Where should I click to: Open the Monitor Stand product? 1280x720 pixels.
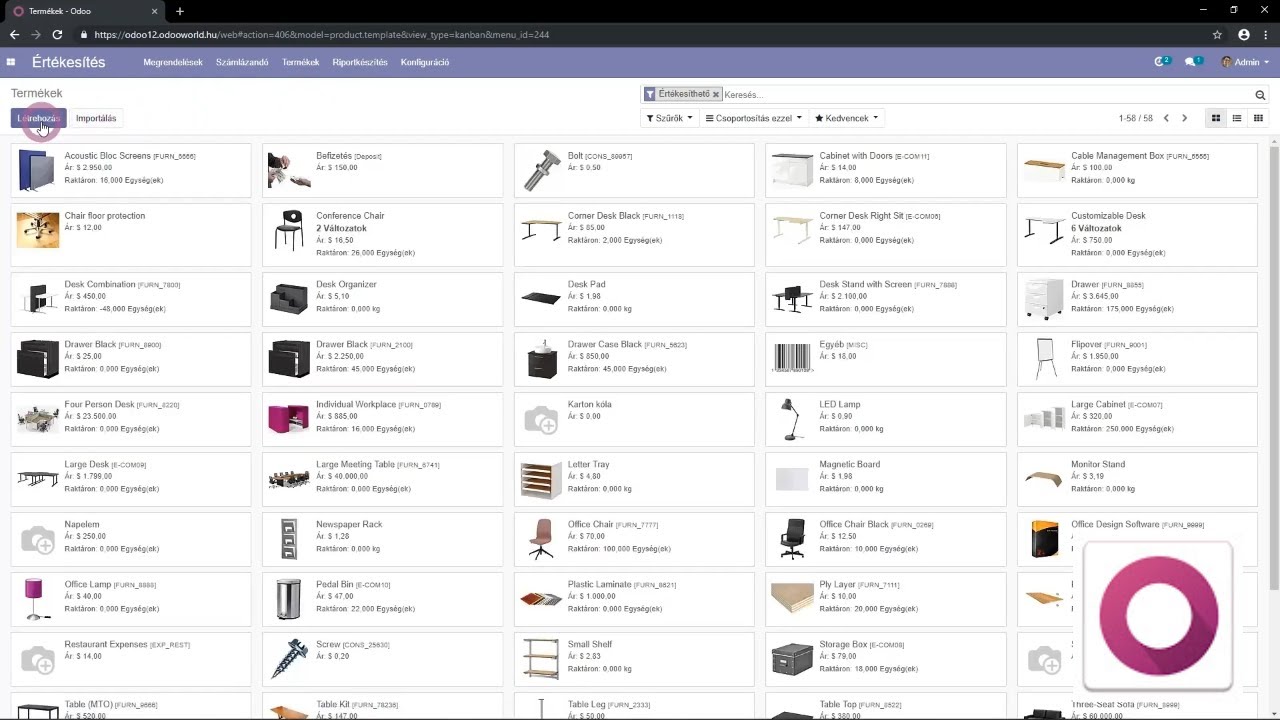tap(1137, 478)
